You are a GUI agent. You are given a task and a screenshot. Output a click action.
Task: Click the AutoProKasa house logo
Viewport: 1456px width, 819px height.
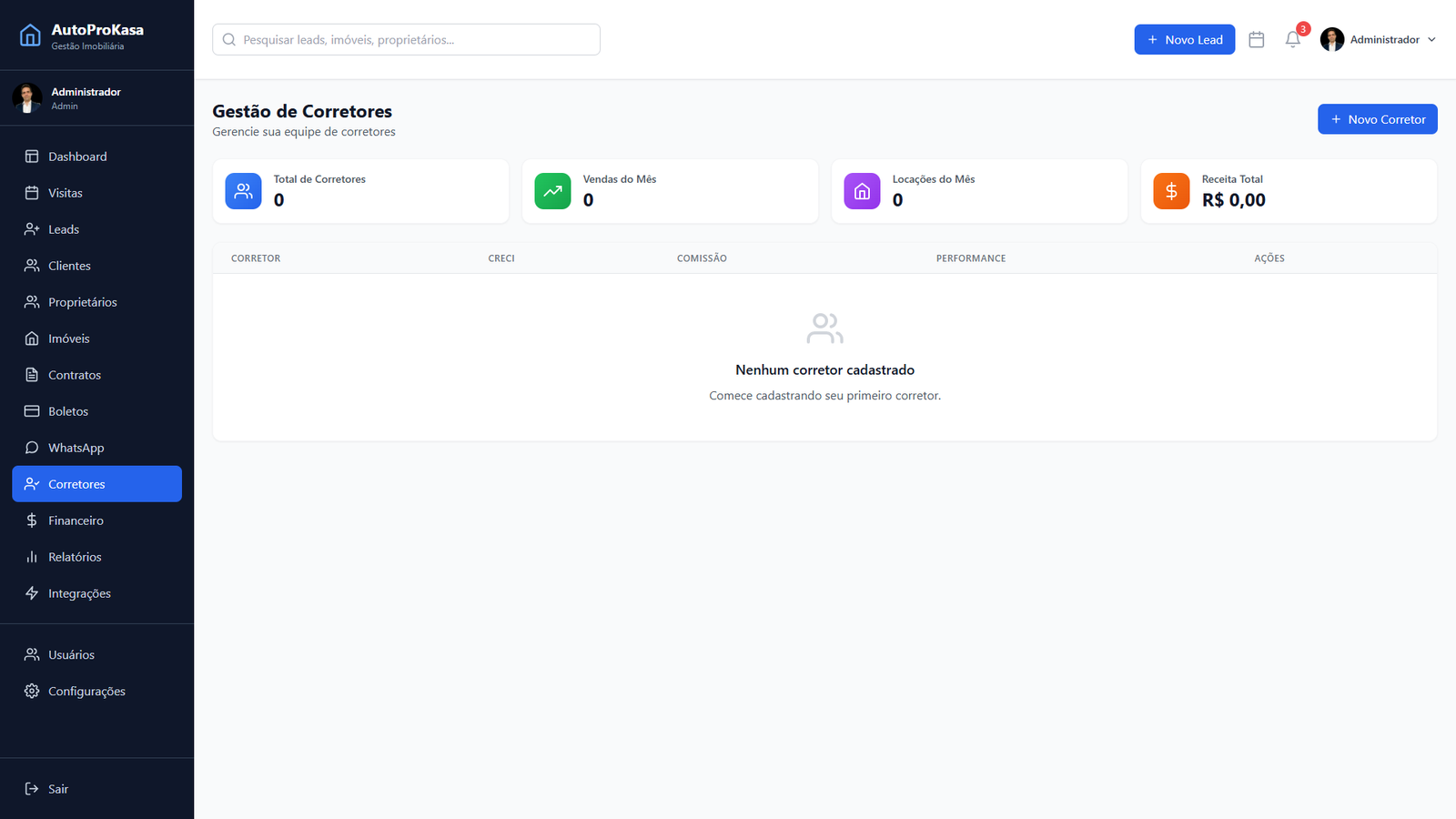point(30,35)
